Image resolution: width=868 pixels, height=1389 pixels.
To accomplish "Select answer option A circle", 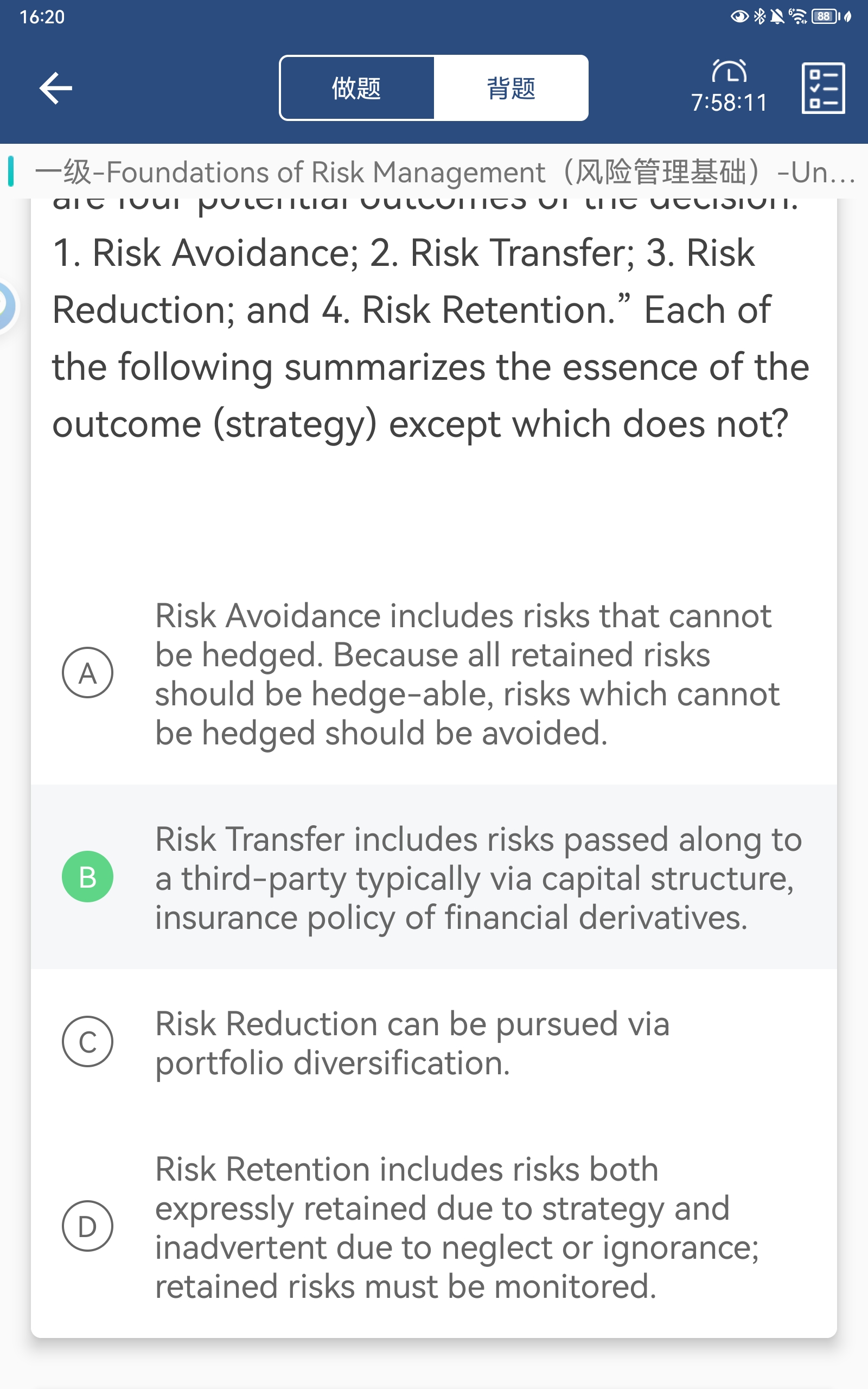I will pyautogui.click(x=87, y=673).
